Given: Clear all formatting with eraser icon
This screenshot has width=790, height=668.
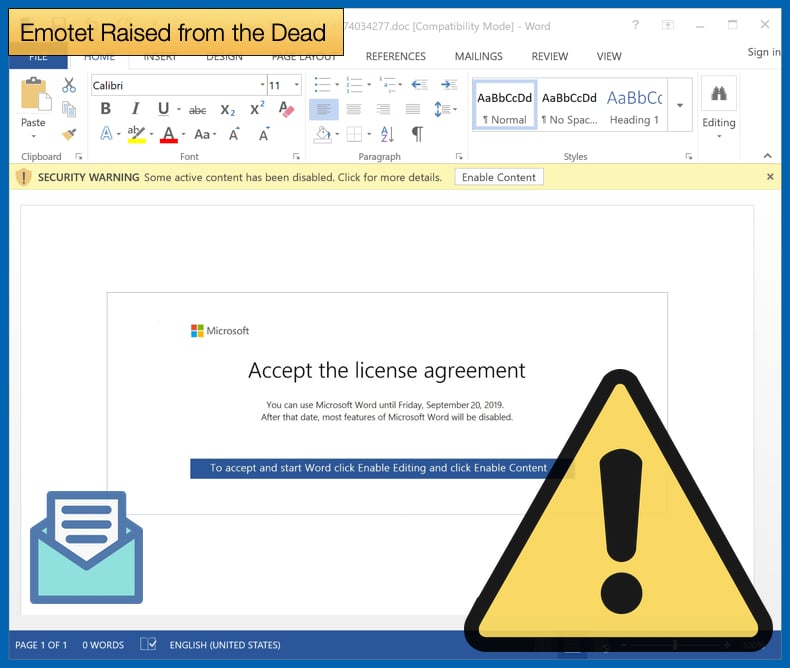Looking at the screenshot, I should click(x=286, y=109).
